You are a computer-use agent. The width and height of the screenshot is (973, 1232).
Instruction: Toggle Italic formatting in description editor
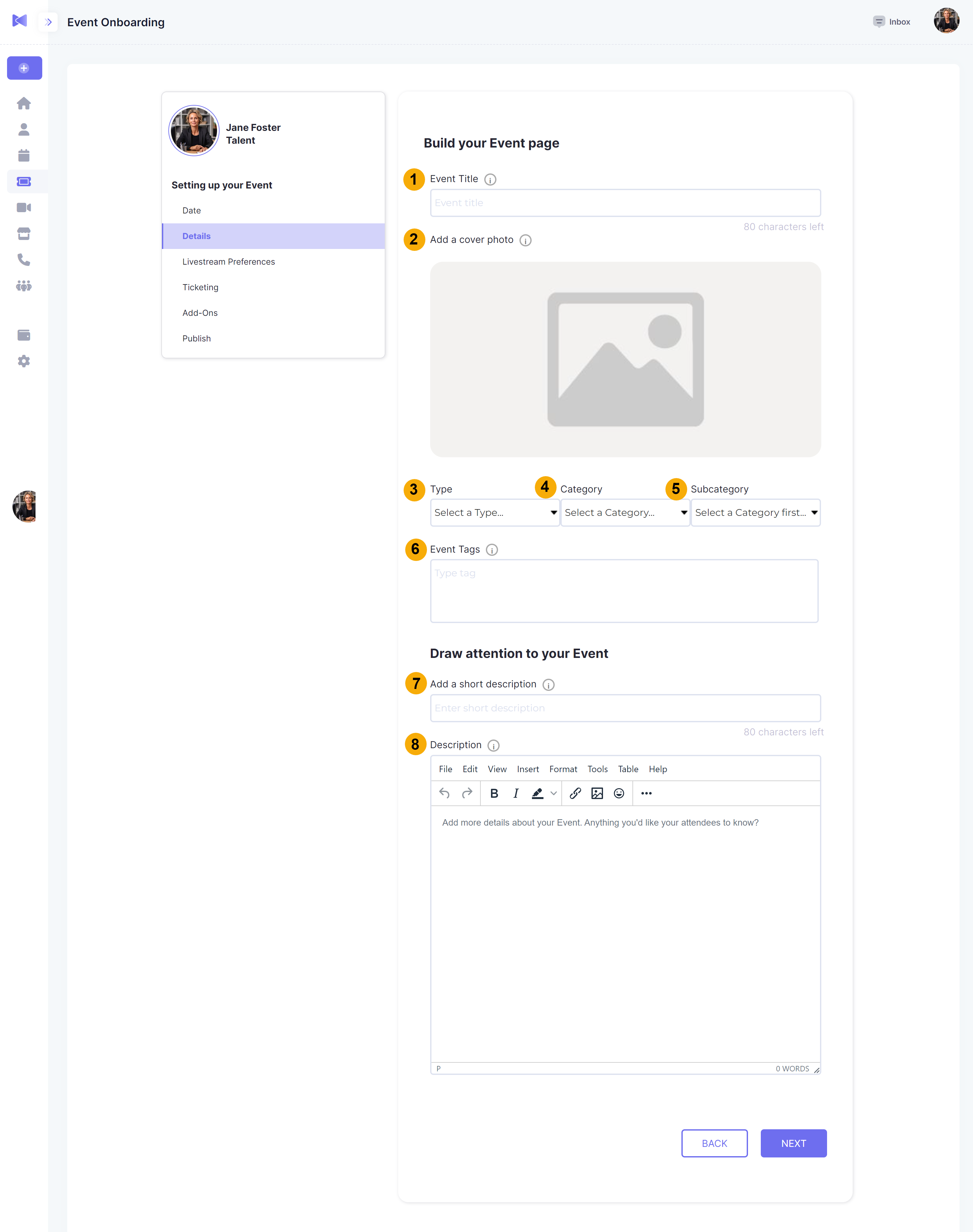click(516, 793)
